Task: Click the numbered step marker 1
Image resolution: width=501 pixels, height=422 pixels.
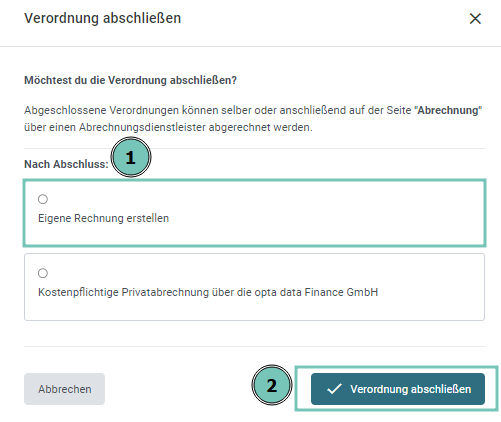Action: pyautogui.click(x=131, y=157)
